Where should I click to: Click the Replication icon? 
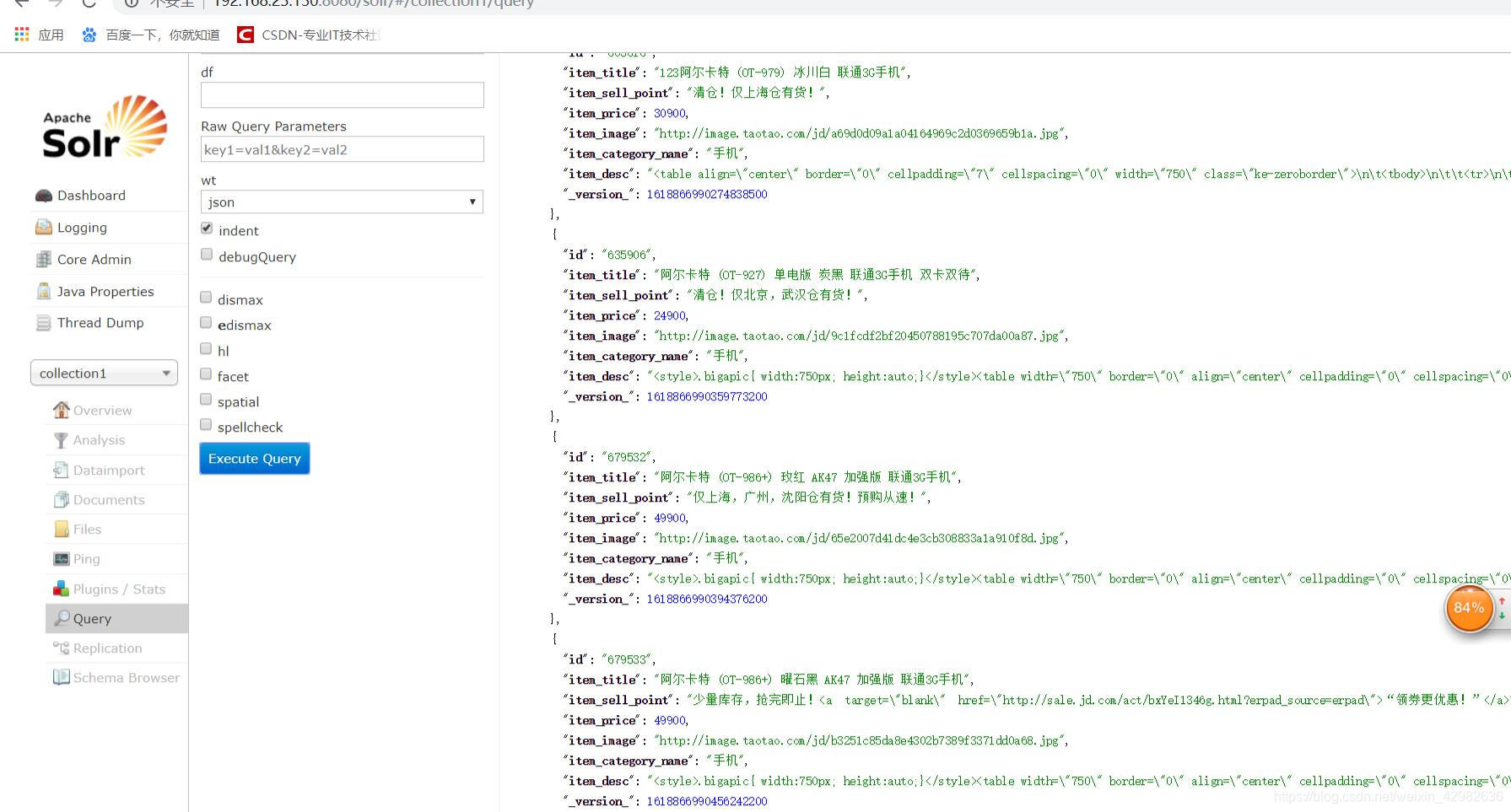[61, 648]
